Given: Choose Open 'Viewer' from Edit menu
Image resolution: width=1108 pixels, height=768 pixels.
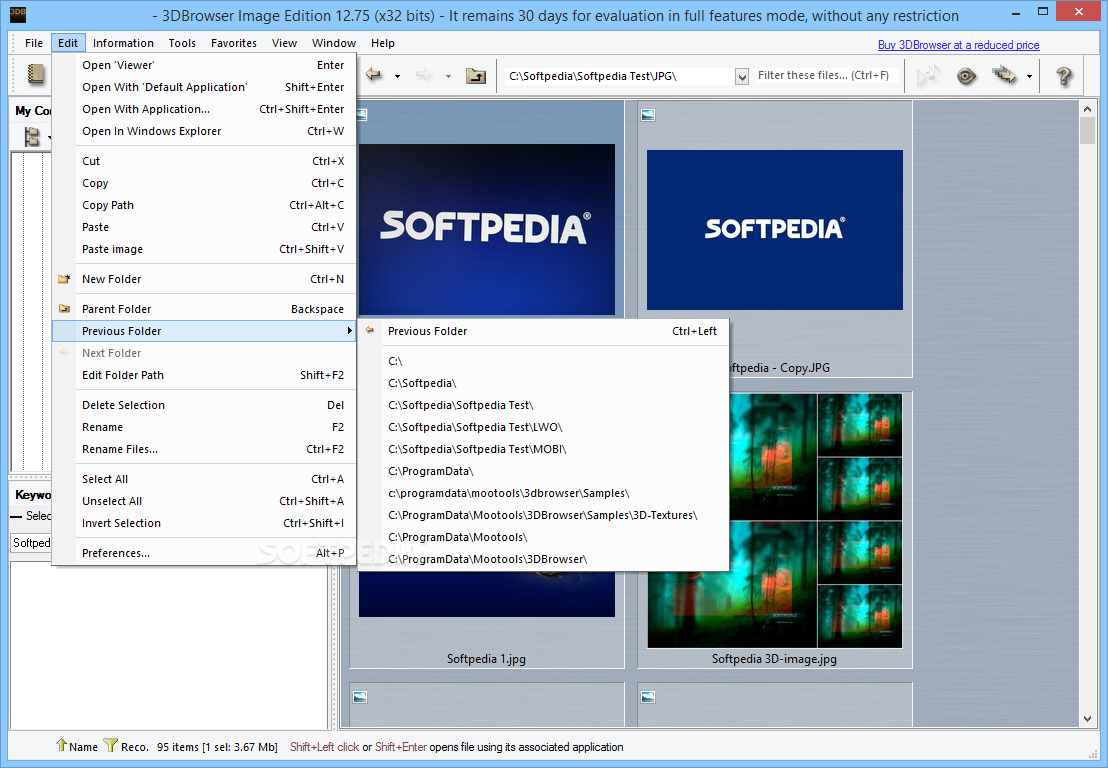Looking at the screenshot, I should 204,65.
